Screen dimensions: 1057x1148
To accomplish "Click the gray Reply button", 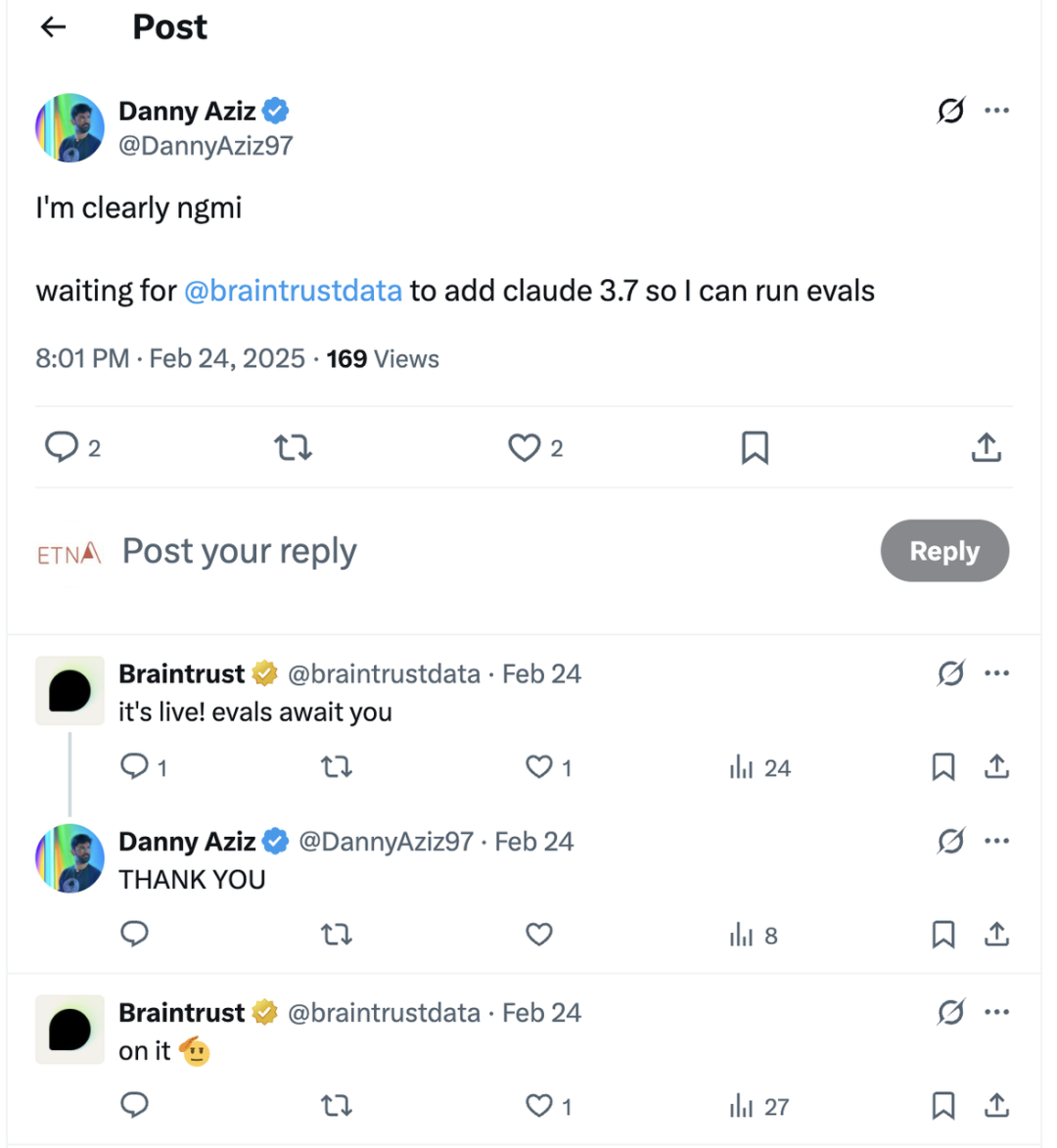I will pyautogui.click(x=944, y=551).
